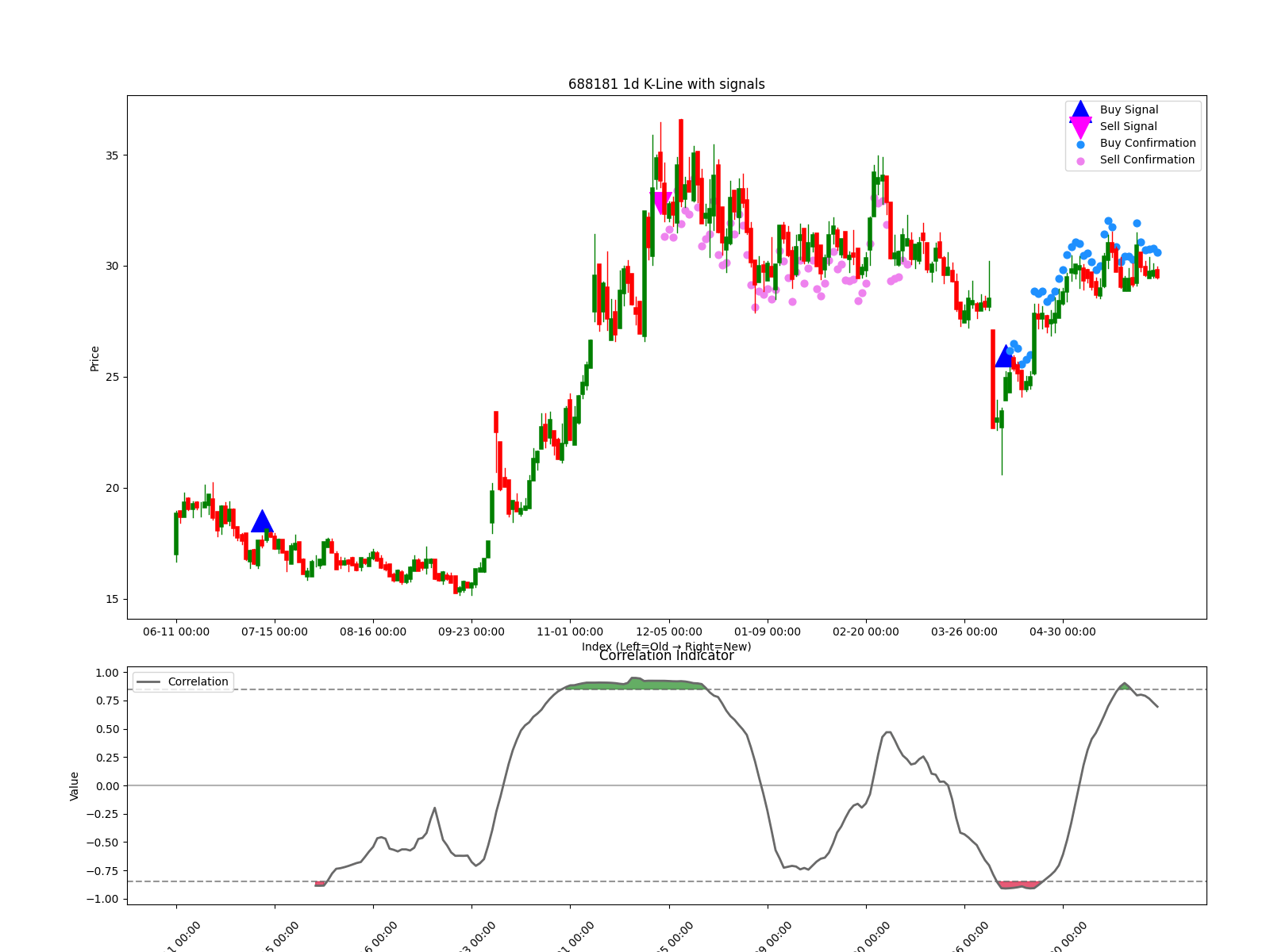
Task: Click the '06-11 00:00' x-axis tick label
Action: click(176, 632)
